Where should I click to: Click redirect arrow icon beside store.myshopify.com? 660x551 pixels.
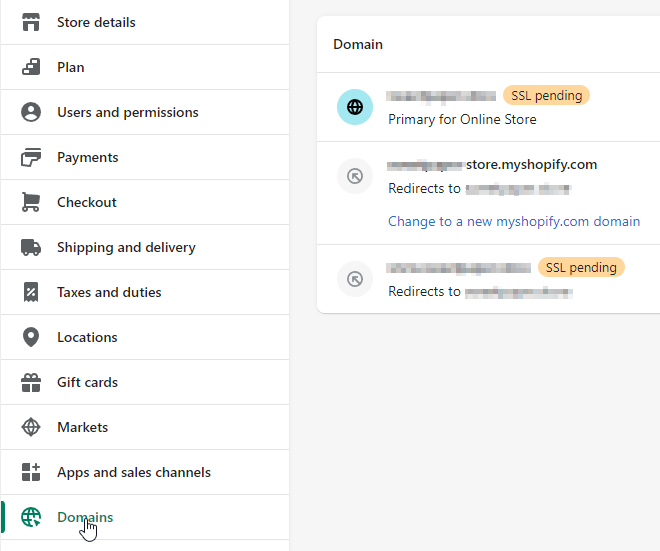pyautogui.click(x=355, y=176)
